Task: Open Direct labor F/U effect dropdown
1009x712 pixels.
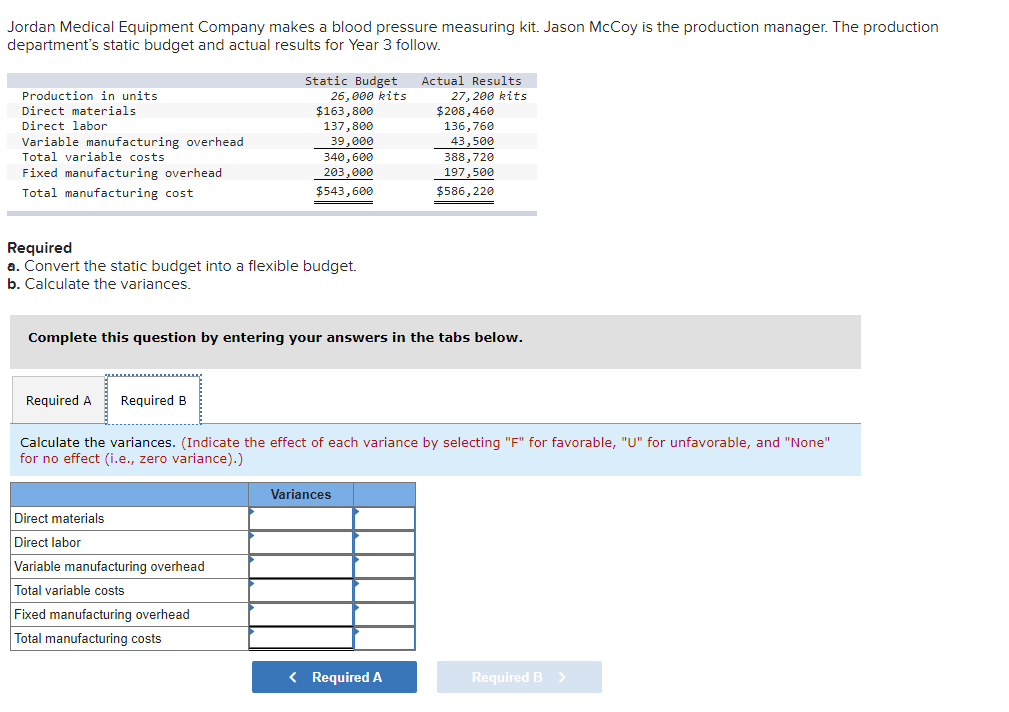Action: pyautogui.click(x=384, y=542)
